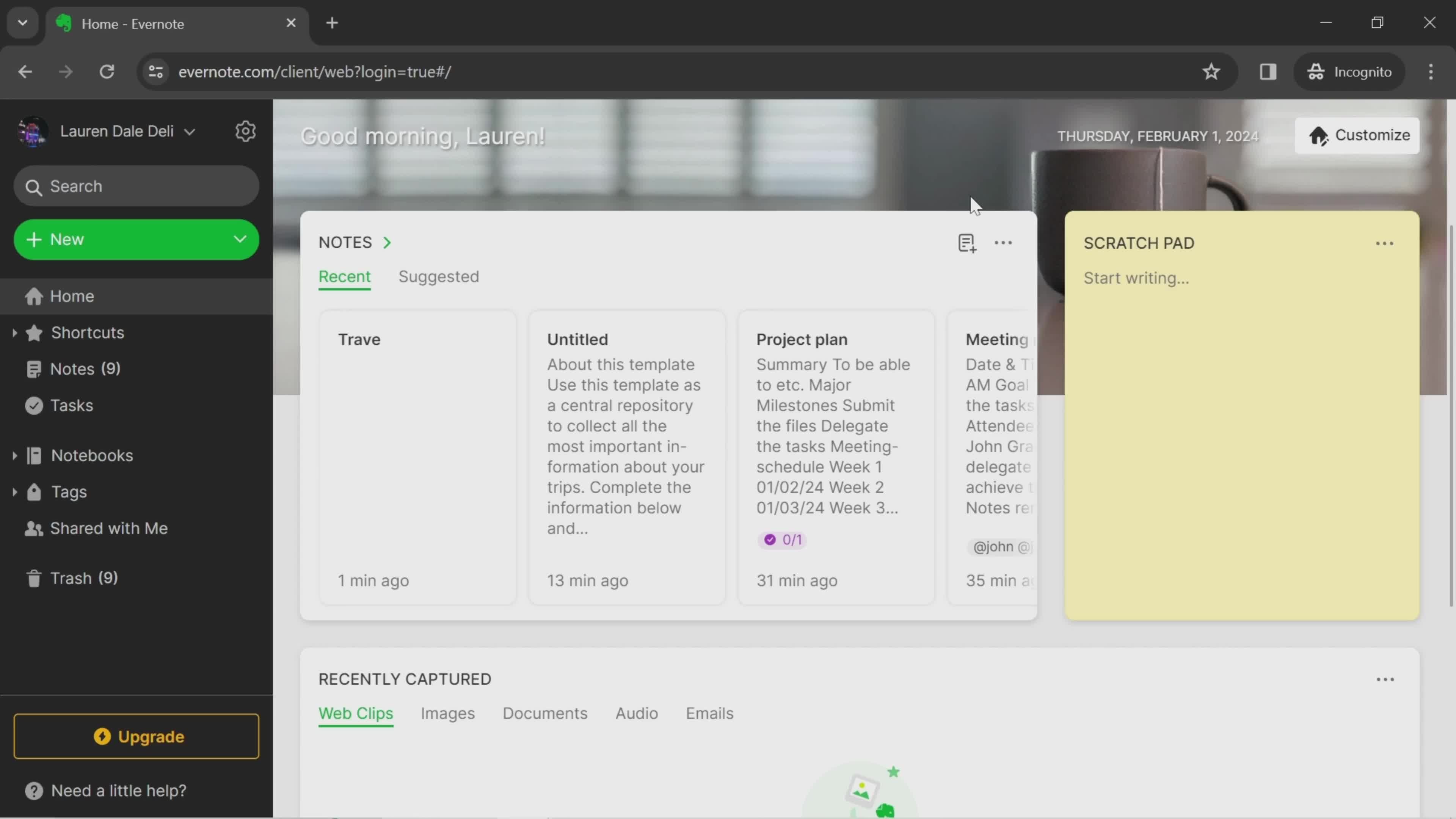1456x819 pixels.
Task: Switch to Images tab in Recently Captured
Action: click(x=447, y=713)
